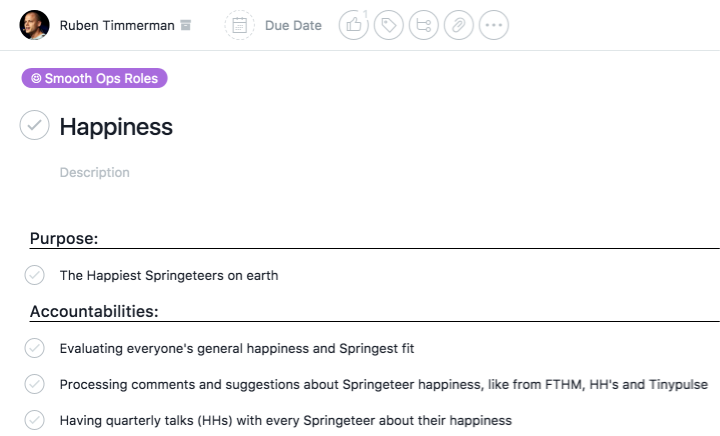This screenshot has height=436, width=720.
Task: Open the Smooth Ops Roles project pill
Action: pos(95,78)
